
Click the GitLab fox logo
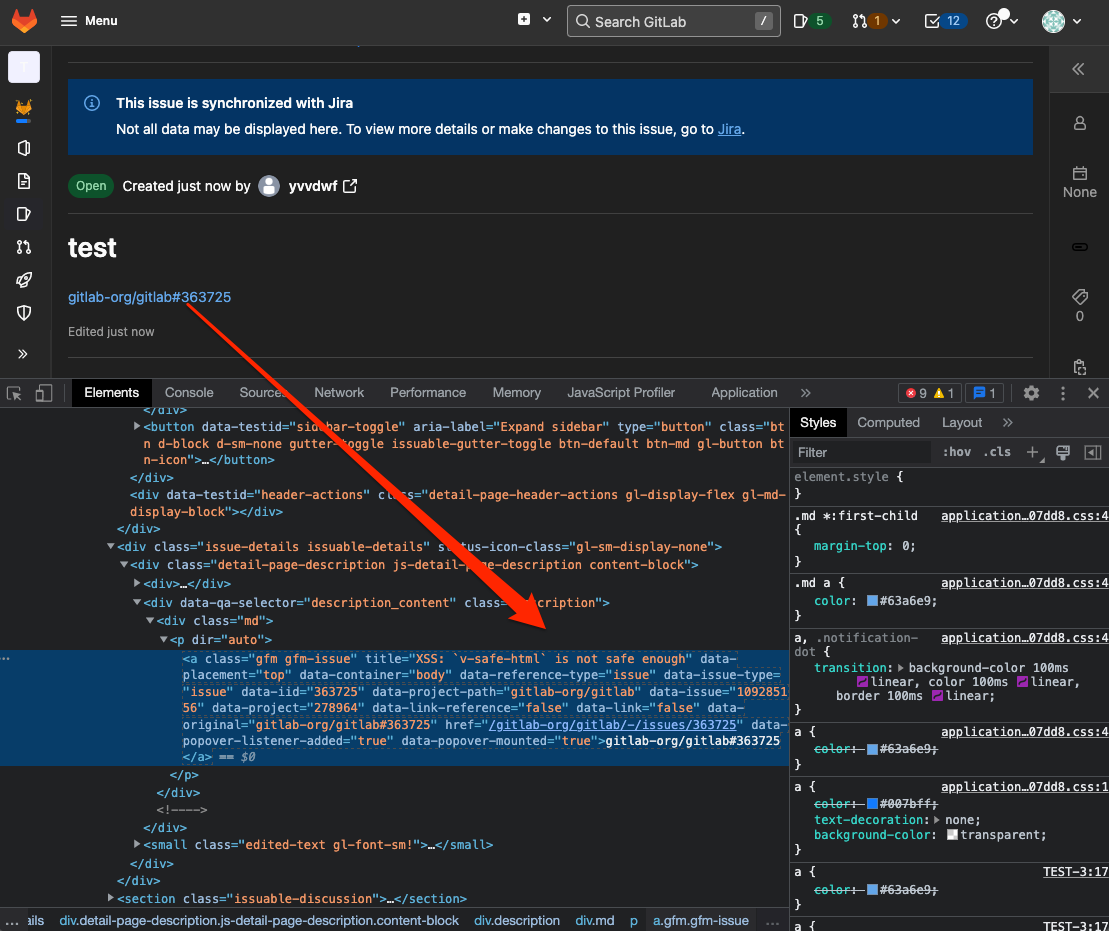24,21
